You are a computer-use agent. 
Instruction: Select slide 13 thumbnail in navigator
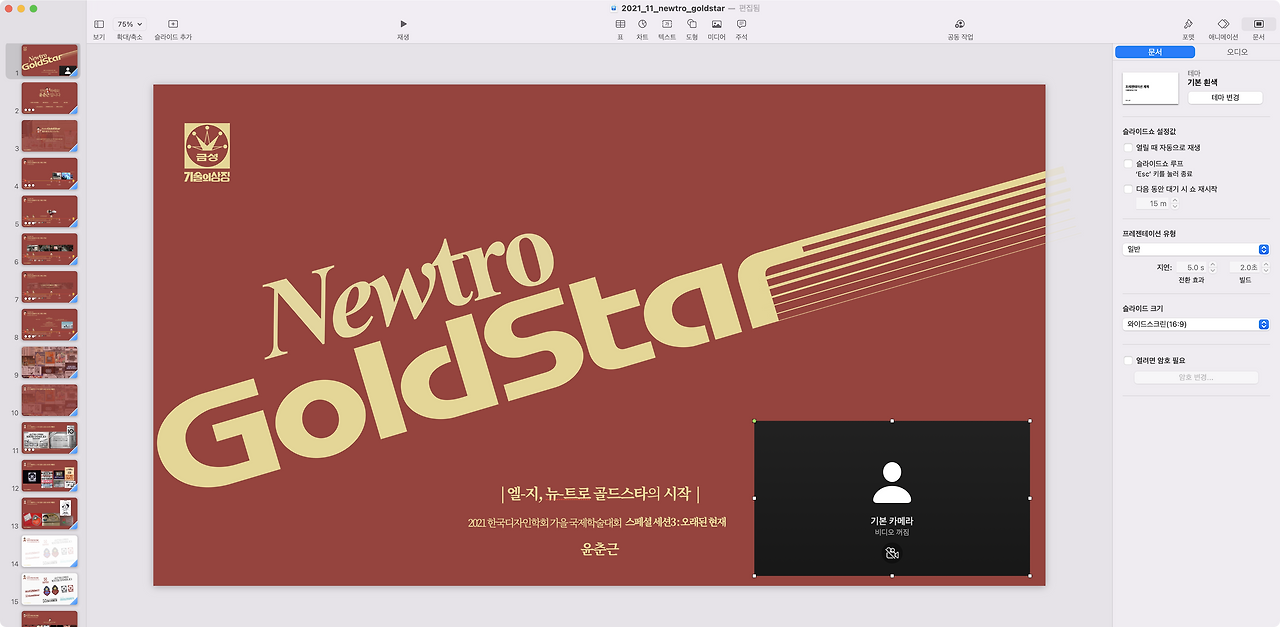point(49,513)
